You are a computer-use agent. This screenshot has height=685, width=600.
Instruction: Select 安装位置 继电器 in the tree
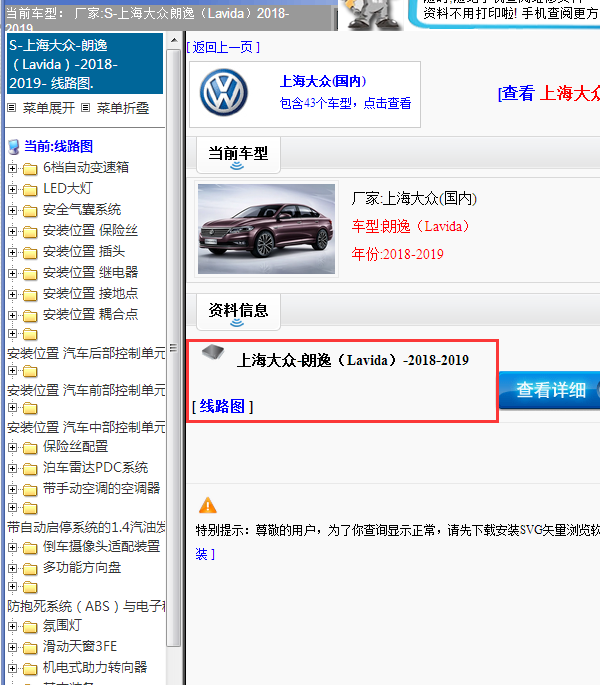coord(90,272)
